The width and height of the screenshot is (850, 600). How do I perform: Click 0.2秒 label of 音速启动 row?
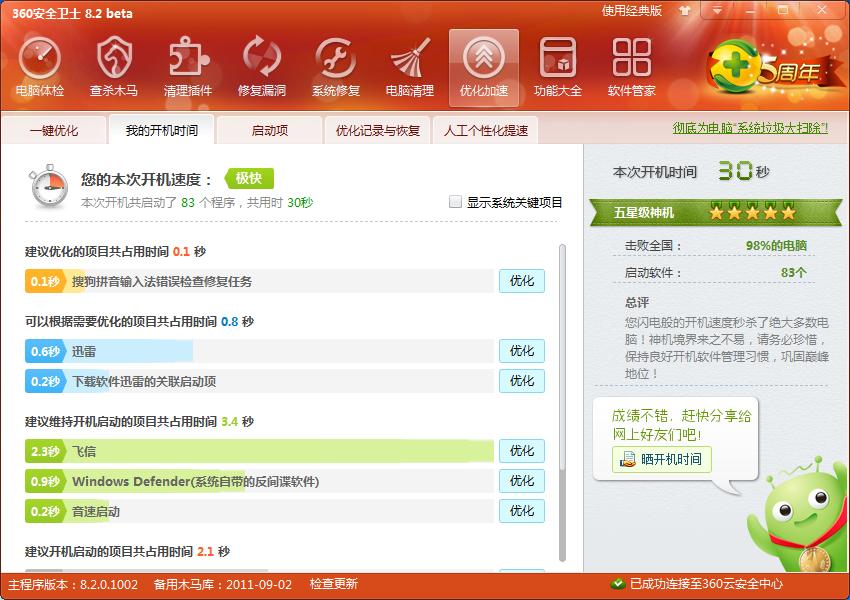pos(45,511)
